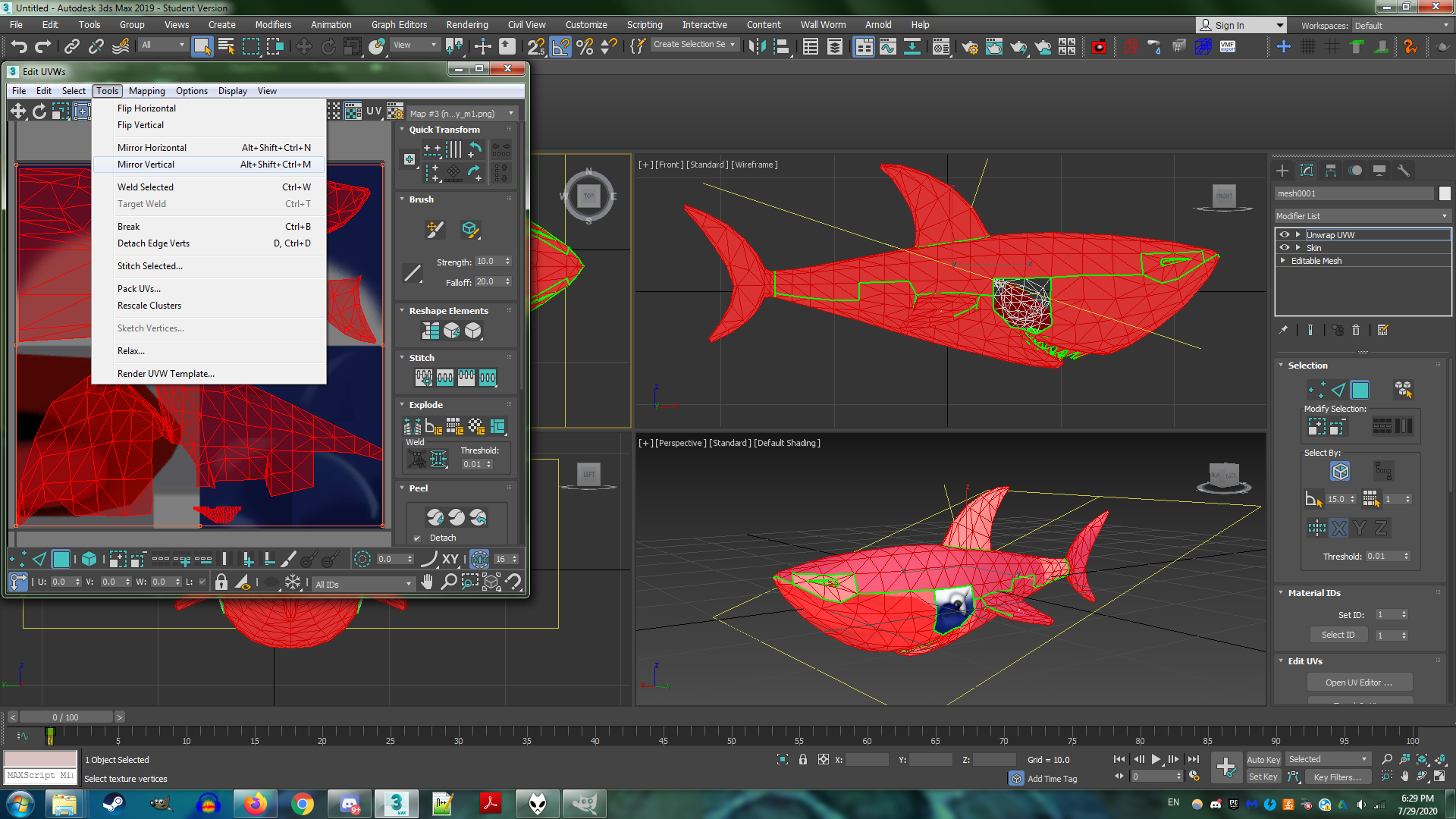Collapse Material IDs rollout

(1281, 593)
